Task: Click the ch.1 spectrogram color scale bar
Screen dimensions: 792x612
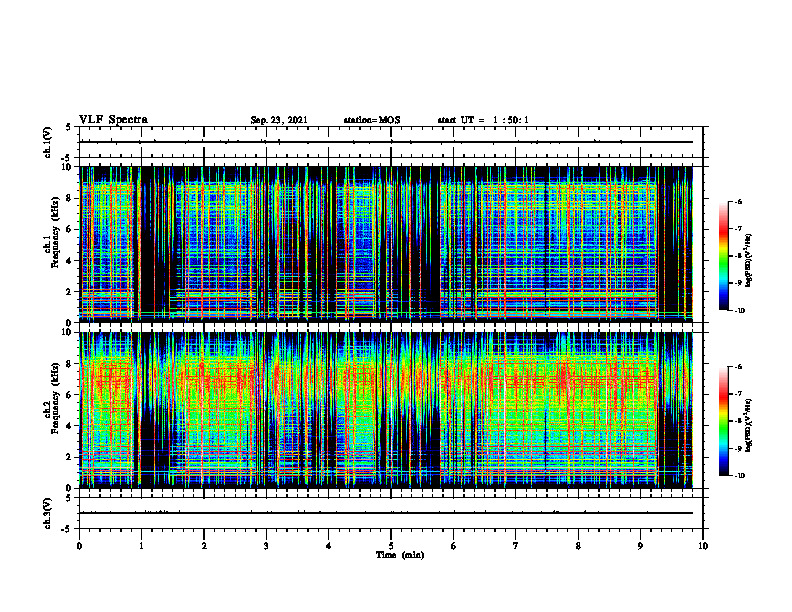Action: (x=723, y=256)
